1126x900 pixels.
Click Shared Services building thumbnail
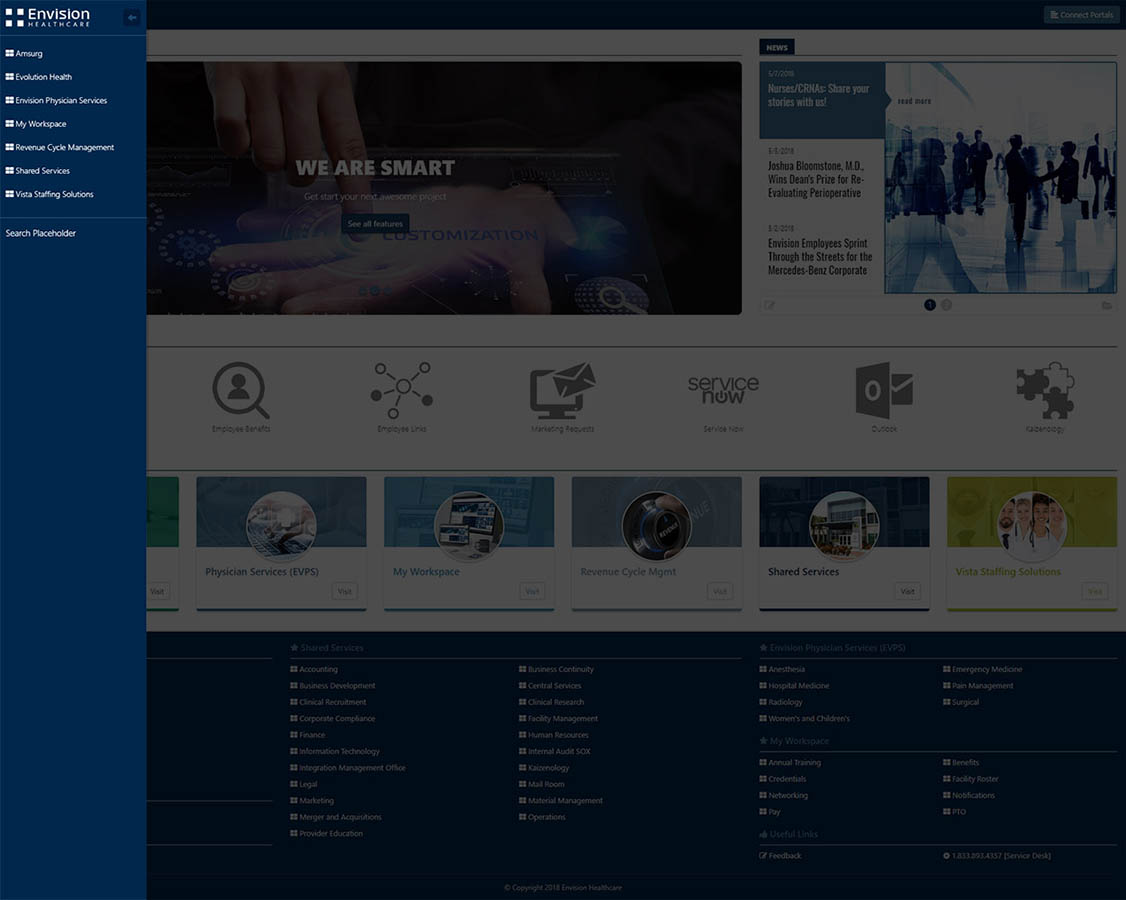[x=844, y=526]
